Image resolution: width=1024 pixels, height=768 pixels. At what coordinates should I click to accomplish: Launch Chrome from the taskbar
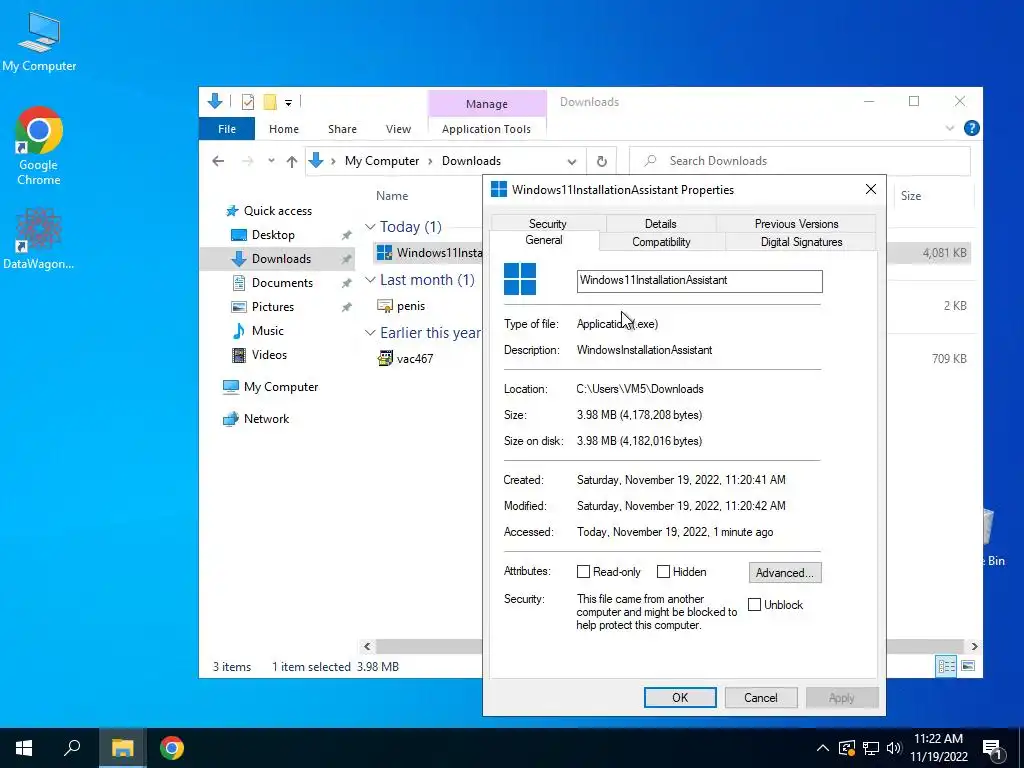tap(171, 748)
